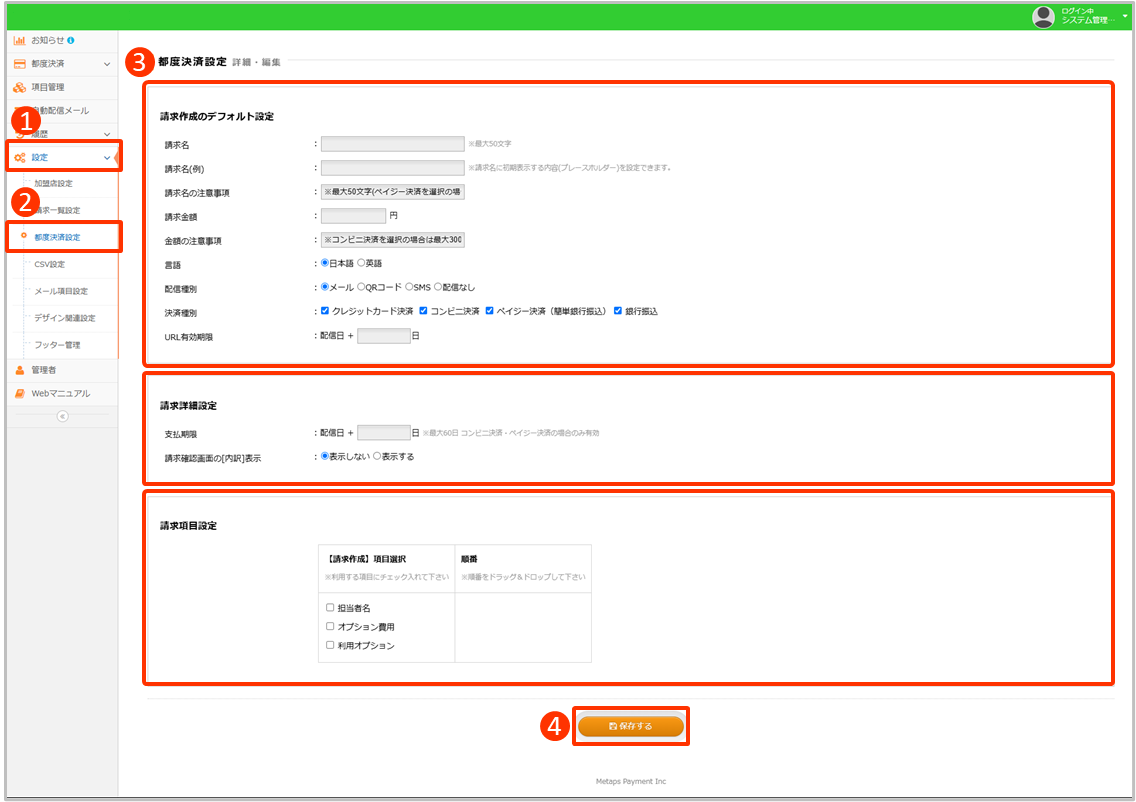The image size is (1136, 802).
Task: Open the account dropdown arrow in header
Action: pyautogui.click(x=1125, y=16)
